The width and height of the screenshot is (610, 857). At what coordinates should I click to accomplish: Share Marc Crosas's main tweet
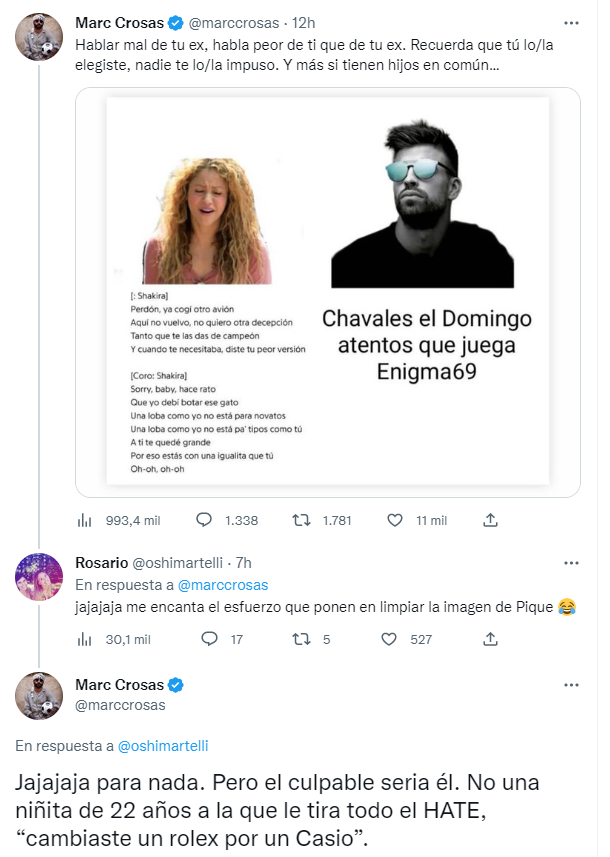click(x=490, y=520)
